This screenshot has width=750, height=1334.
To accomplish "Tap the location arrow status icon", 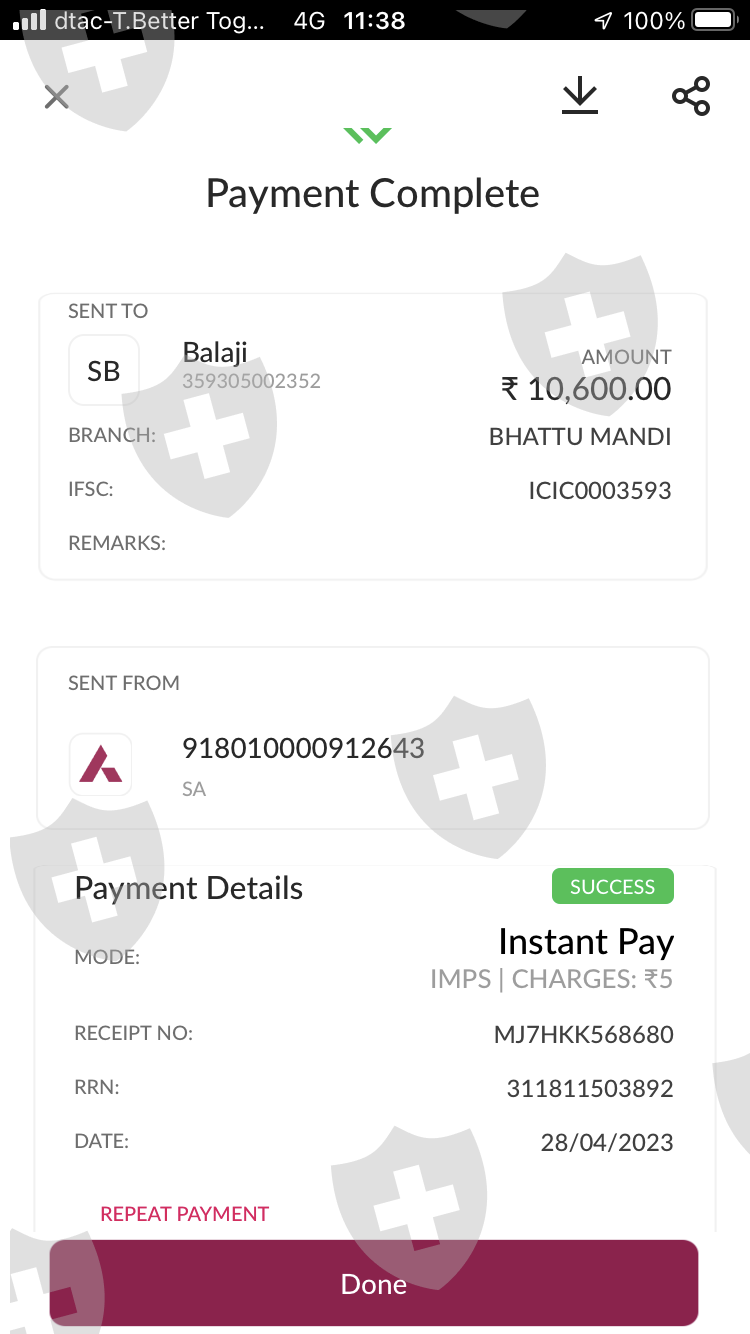I will tap(602, 21).
